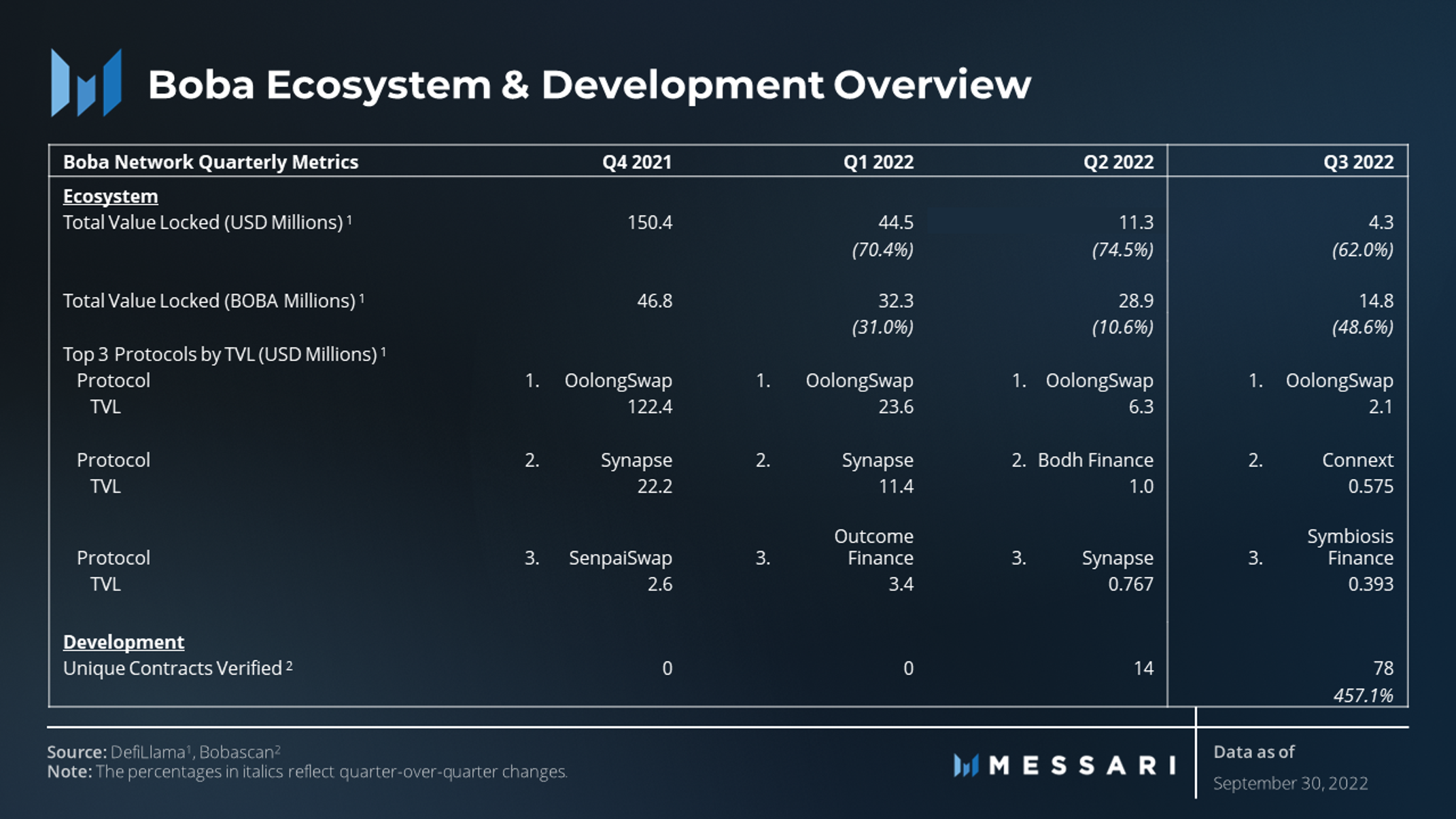Select the Q2 2022 column header
Viewport: 1456px width, 819px height.
pyautogui.click(x=1117, y=162)
